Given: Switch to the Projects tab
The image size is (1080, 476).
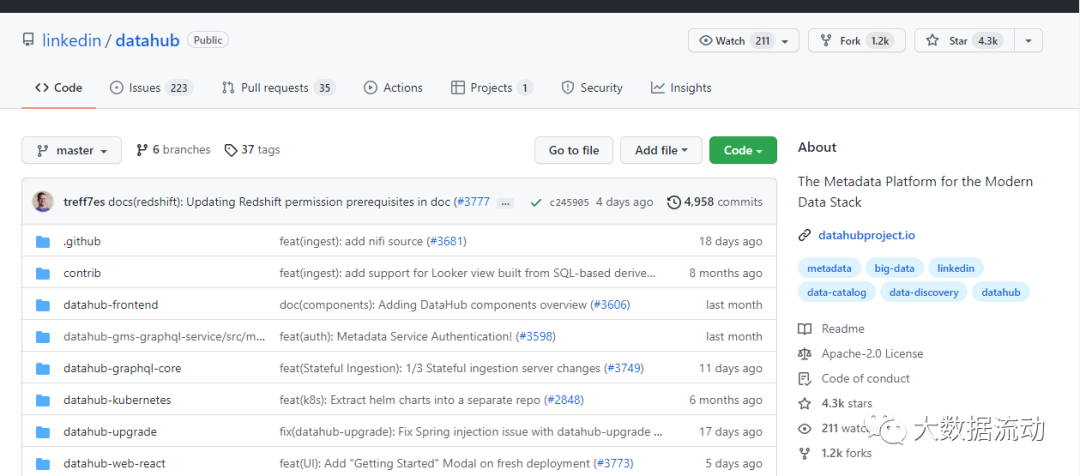Looking at the screenshot, I should click(x=492, y=87).
